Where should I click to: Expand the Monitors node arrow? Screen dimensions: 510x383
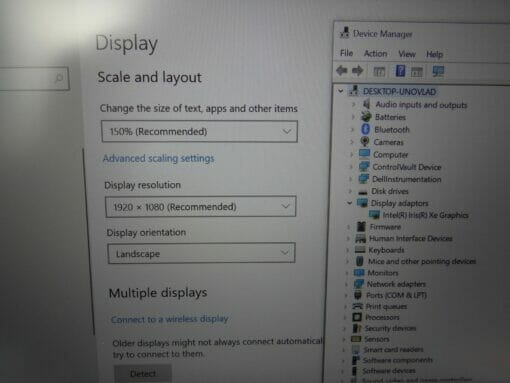[x=347, y=273]
